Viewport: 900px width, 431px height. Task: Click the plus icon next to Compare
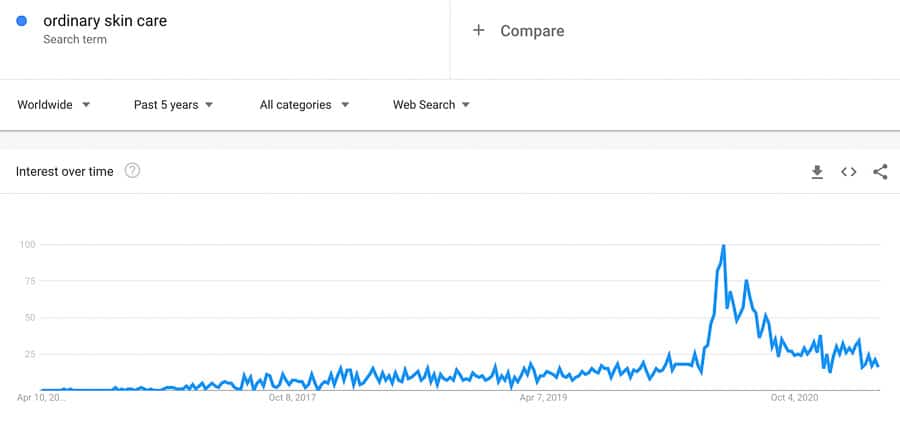click(478, 31)
